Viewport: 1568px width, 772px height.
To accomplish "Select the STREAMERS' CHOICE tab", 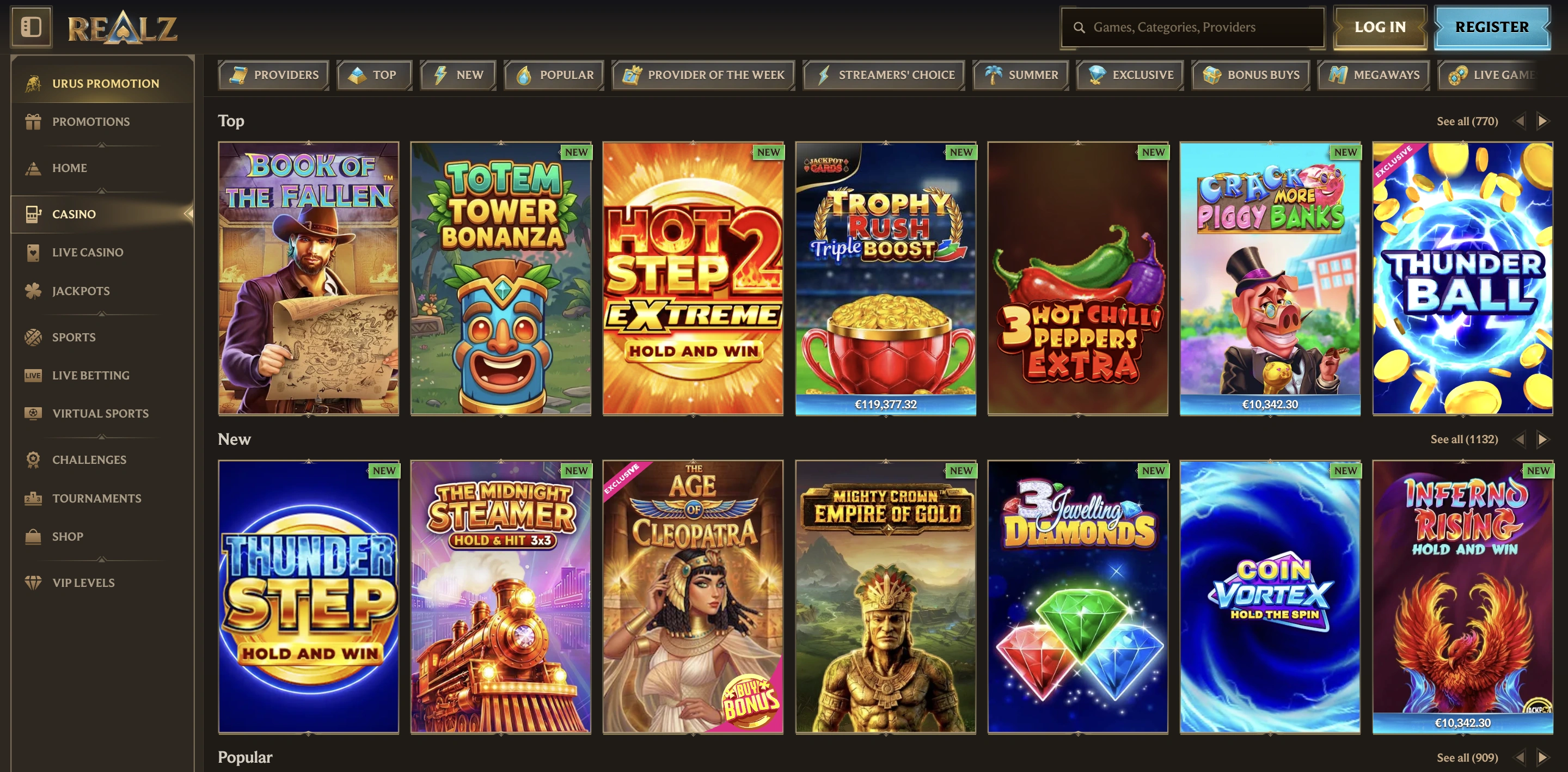I will point(883,75).
